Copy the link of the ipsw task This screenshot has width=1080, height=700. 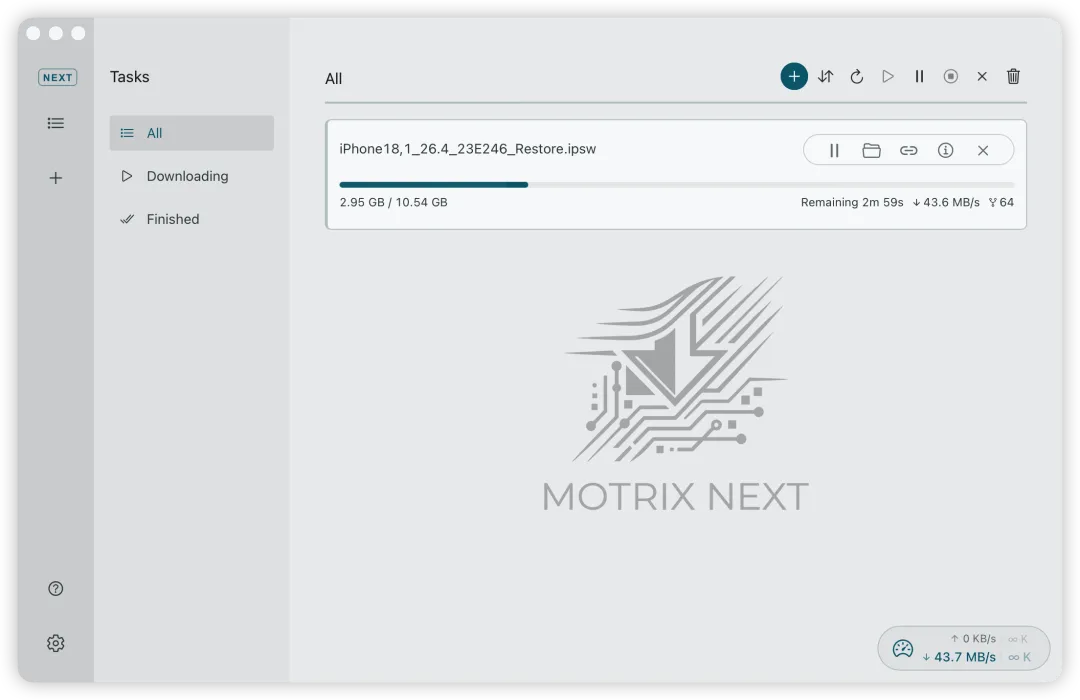coord(908,150)
